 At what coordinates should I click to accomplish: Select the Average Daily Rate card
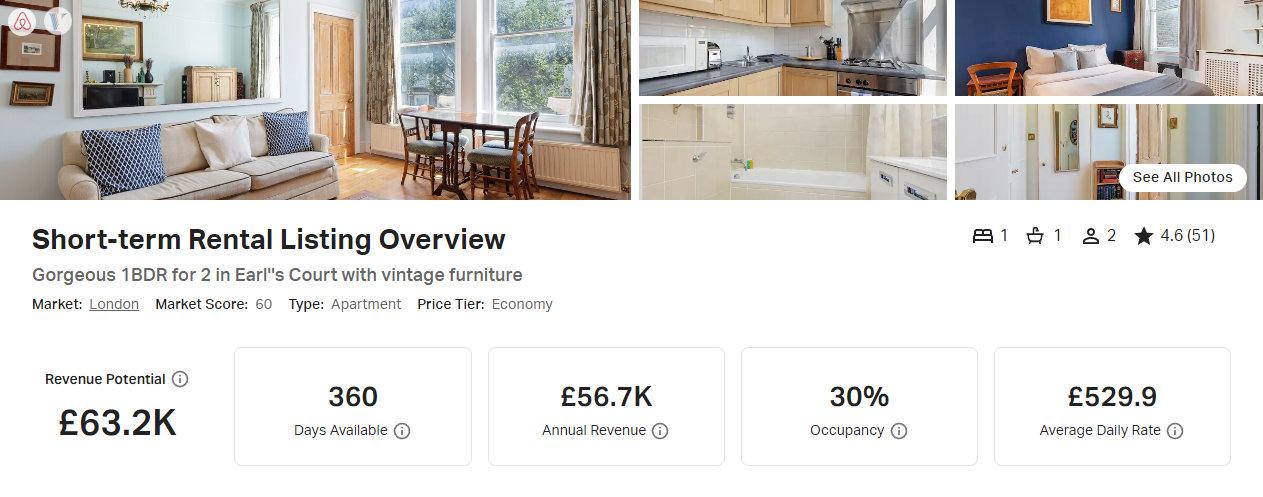1112,406
